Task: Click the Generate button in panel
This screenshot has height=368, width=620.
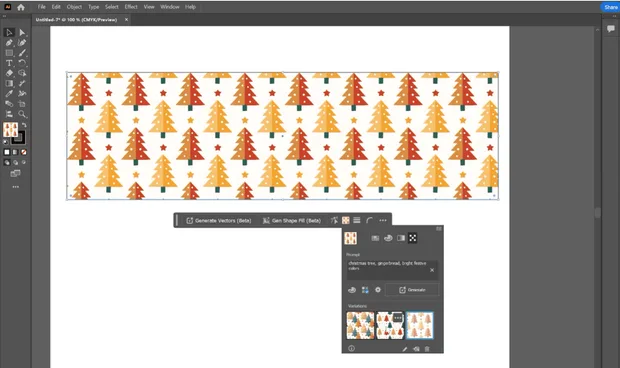Action: [412, 290]
